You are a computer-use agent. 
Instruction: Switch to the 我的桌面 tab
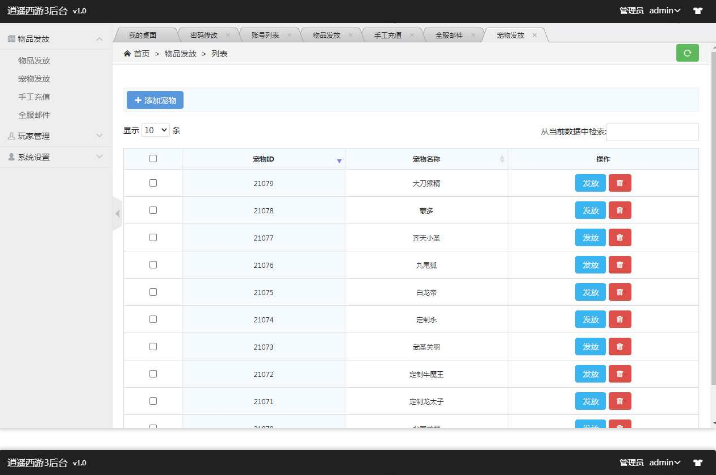(143, 35)
